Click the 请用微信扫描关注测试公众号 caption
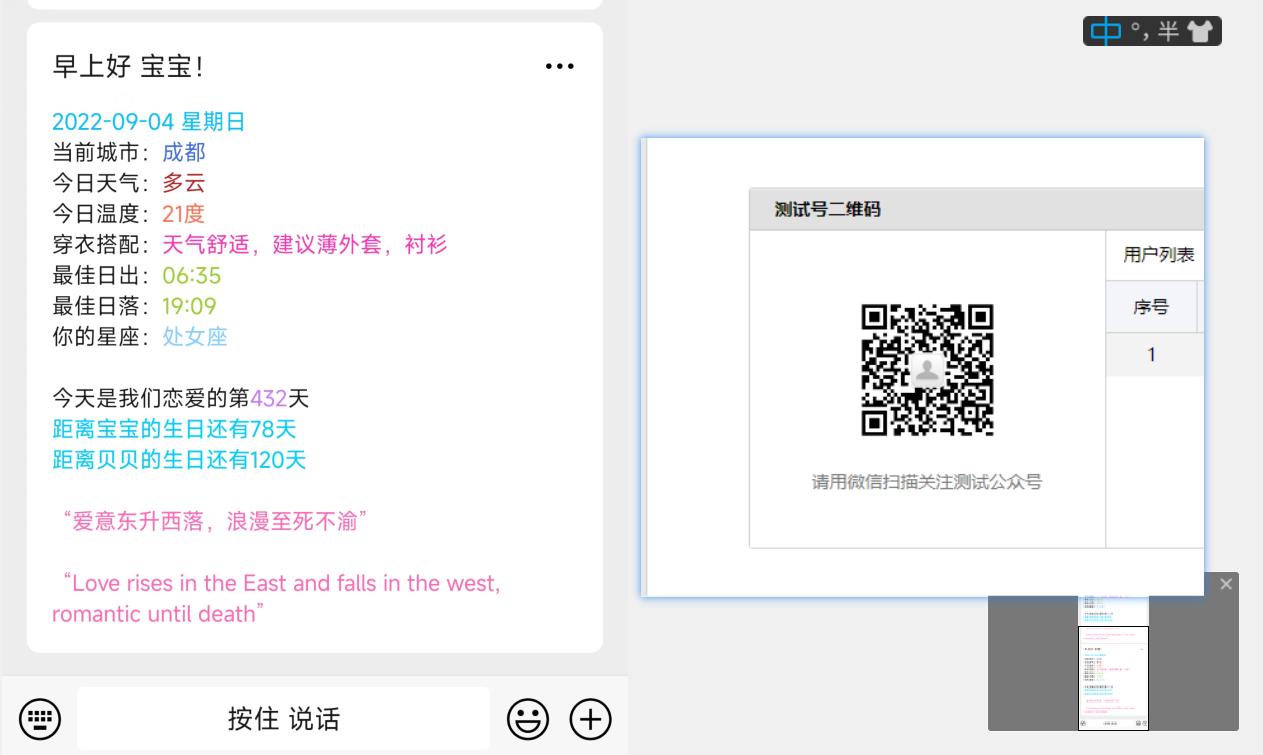The height and width of the screenshot is (755, 1263). click(x=927, y=482)
